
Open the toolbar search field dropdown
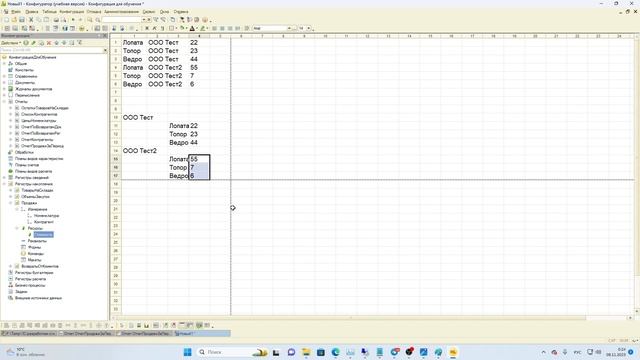144,20
